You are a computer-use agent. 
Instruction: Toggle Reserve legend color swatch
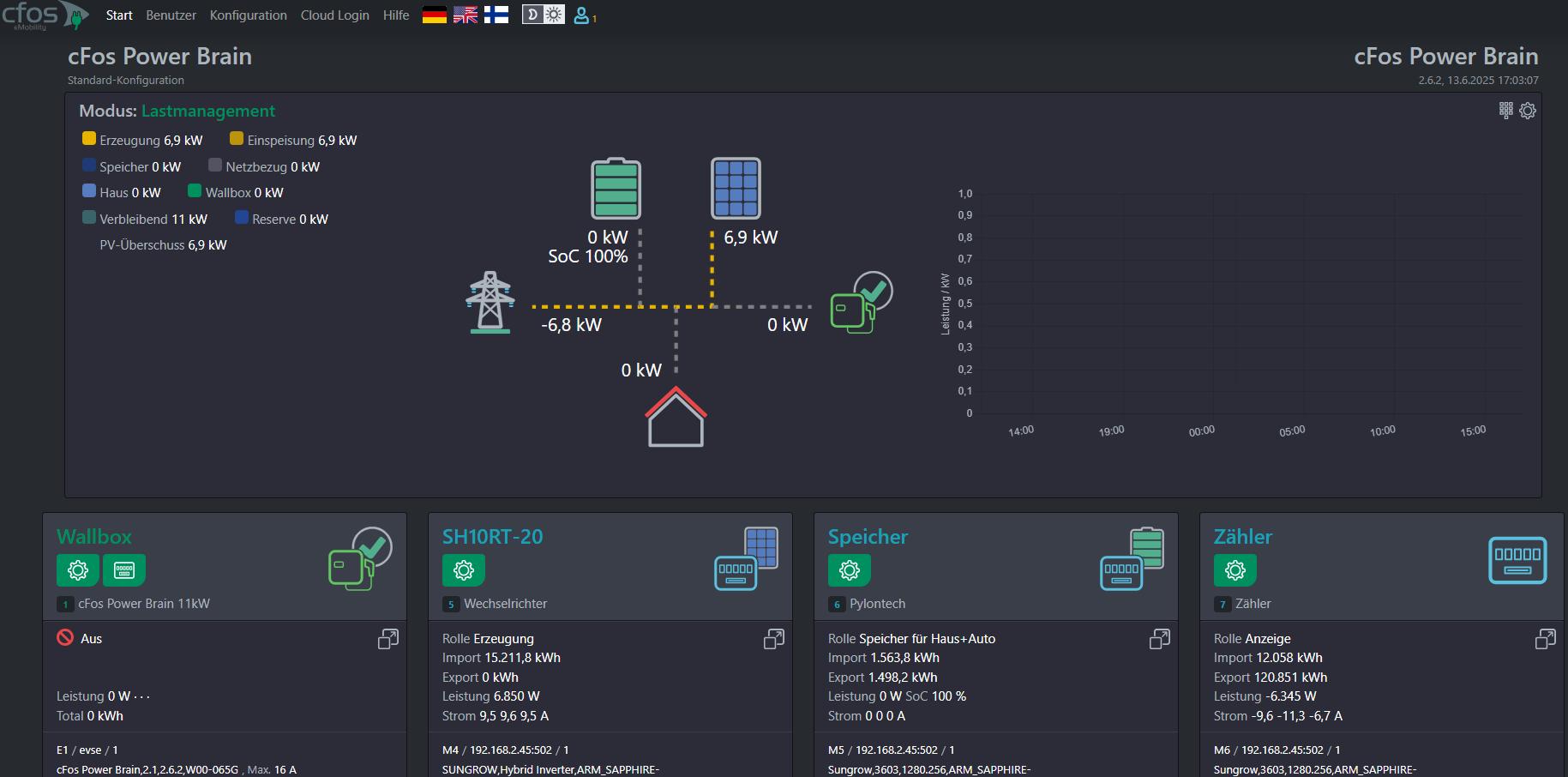[242, 217]
